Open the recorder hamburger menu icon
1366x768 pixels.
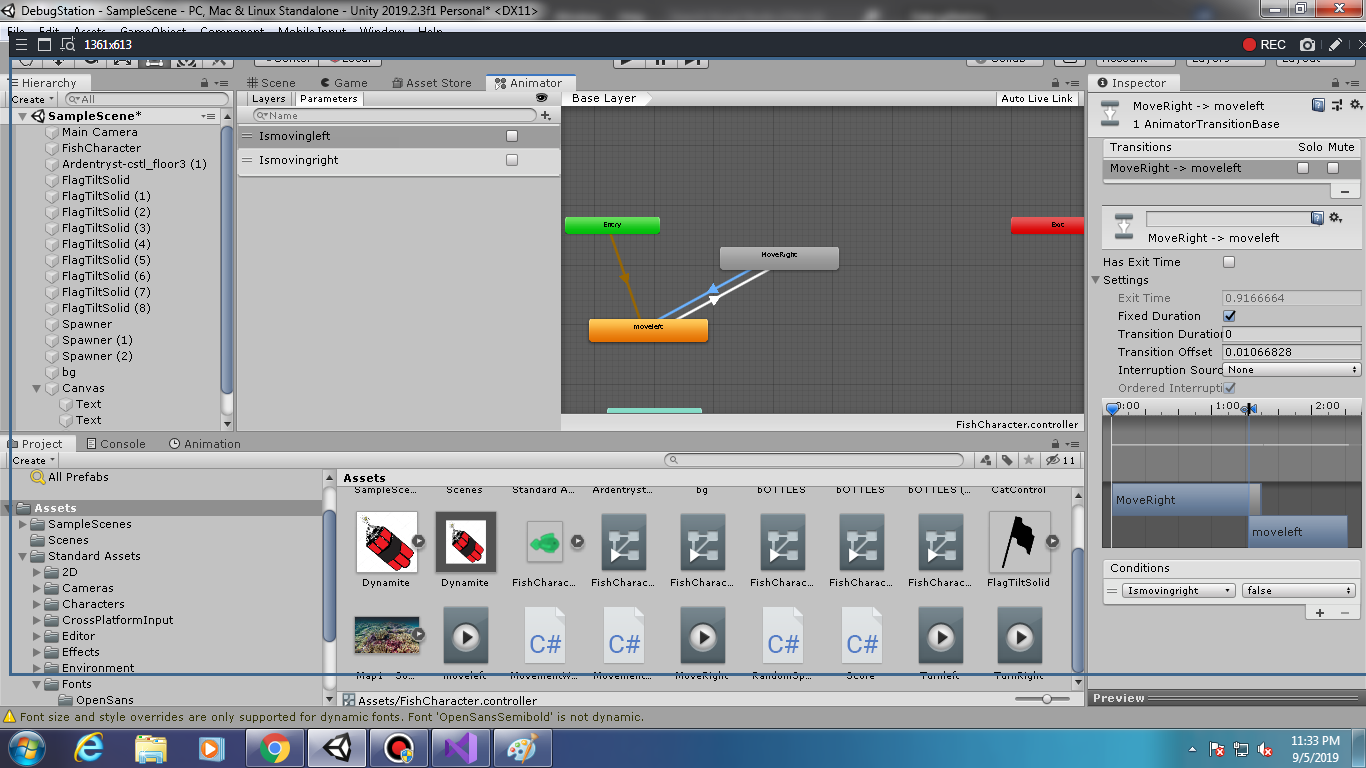coord(21,45)
